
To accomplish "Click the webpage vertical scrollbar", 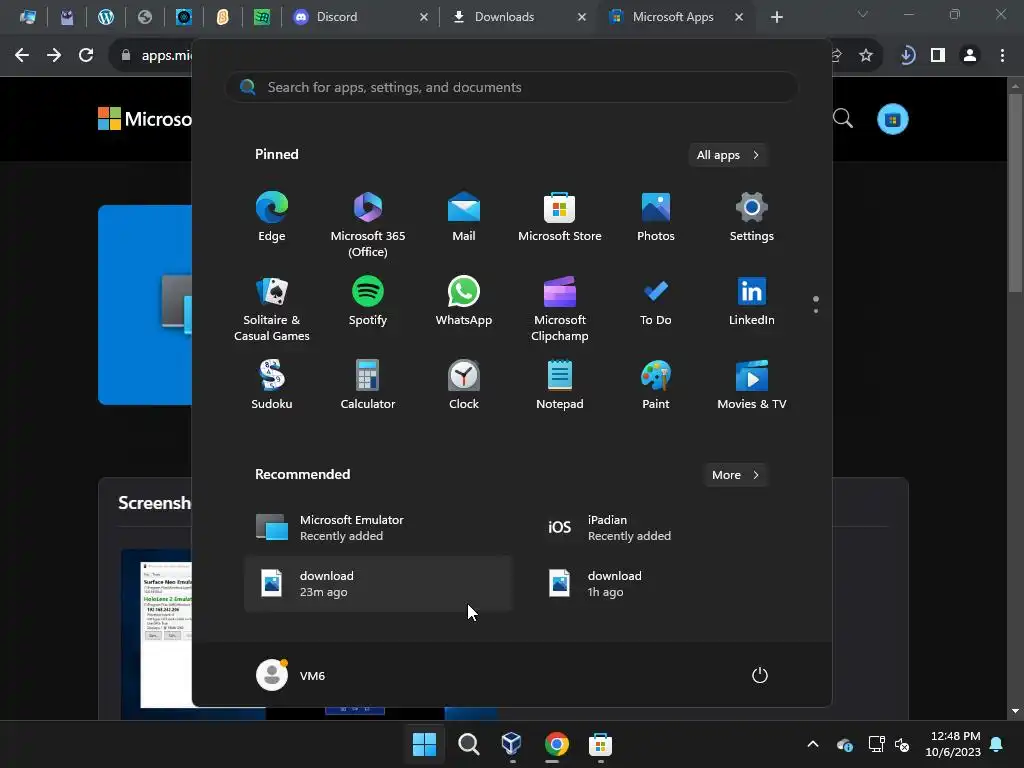I will click(1015, 193).
